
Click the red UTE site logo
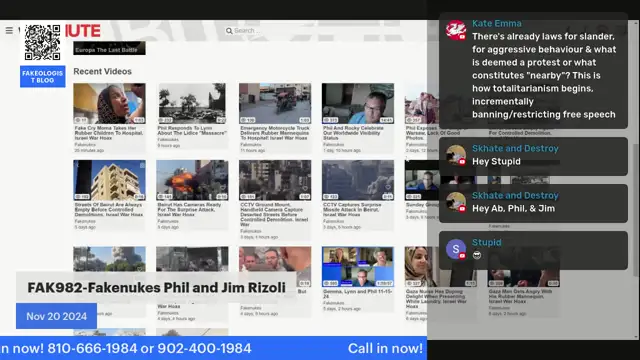pyautogui.click(x=83, y=31)
